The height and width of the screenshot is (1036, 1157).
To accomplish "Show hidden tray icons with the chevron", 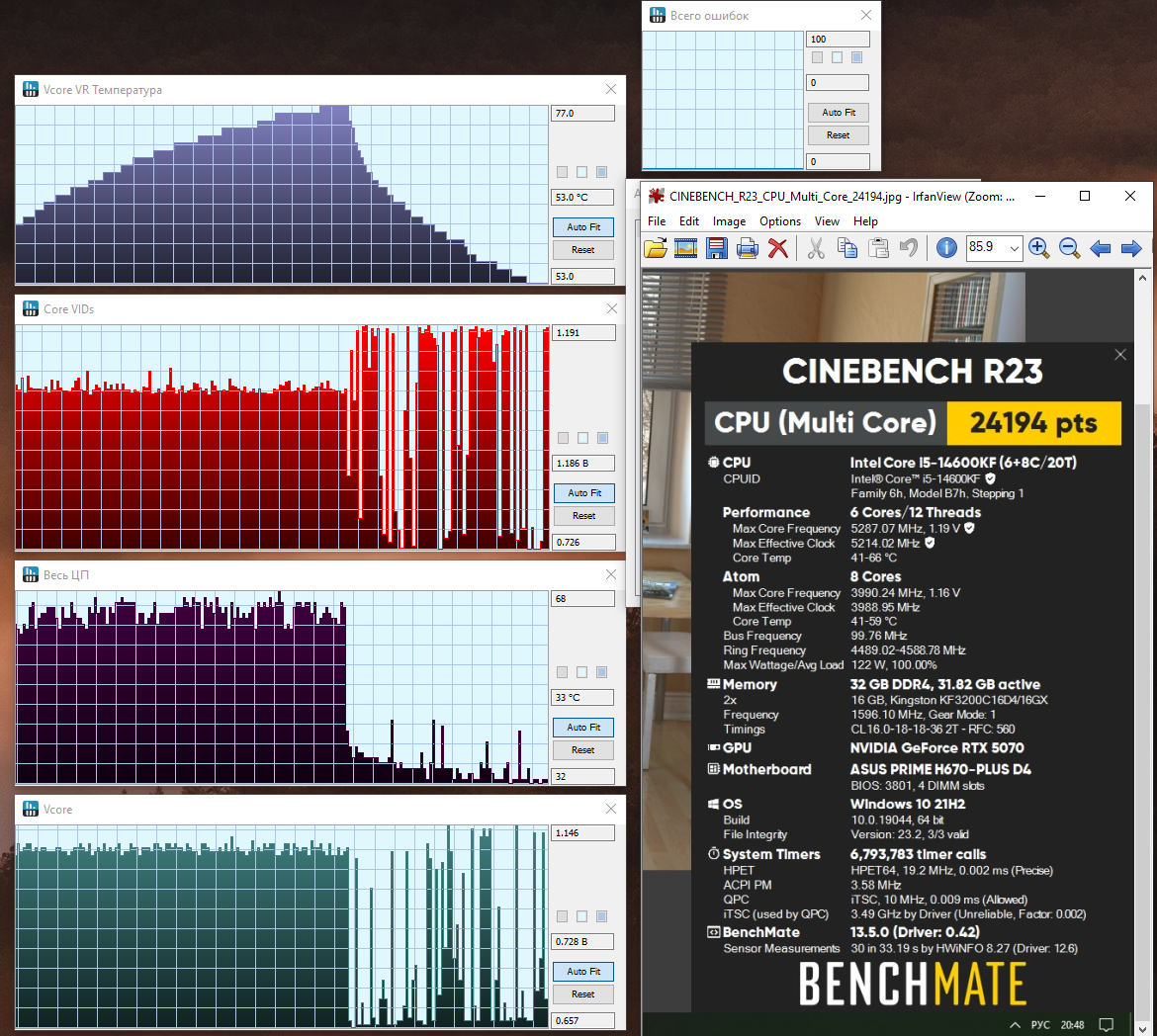I will point(1016,1025).
